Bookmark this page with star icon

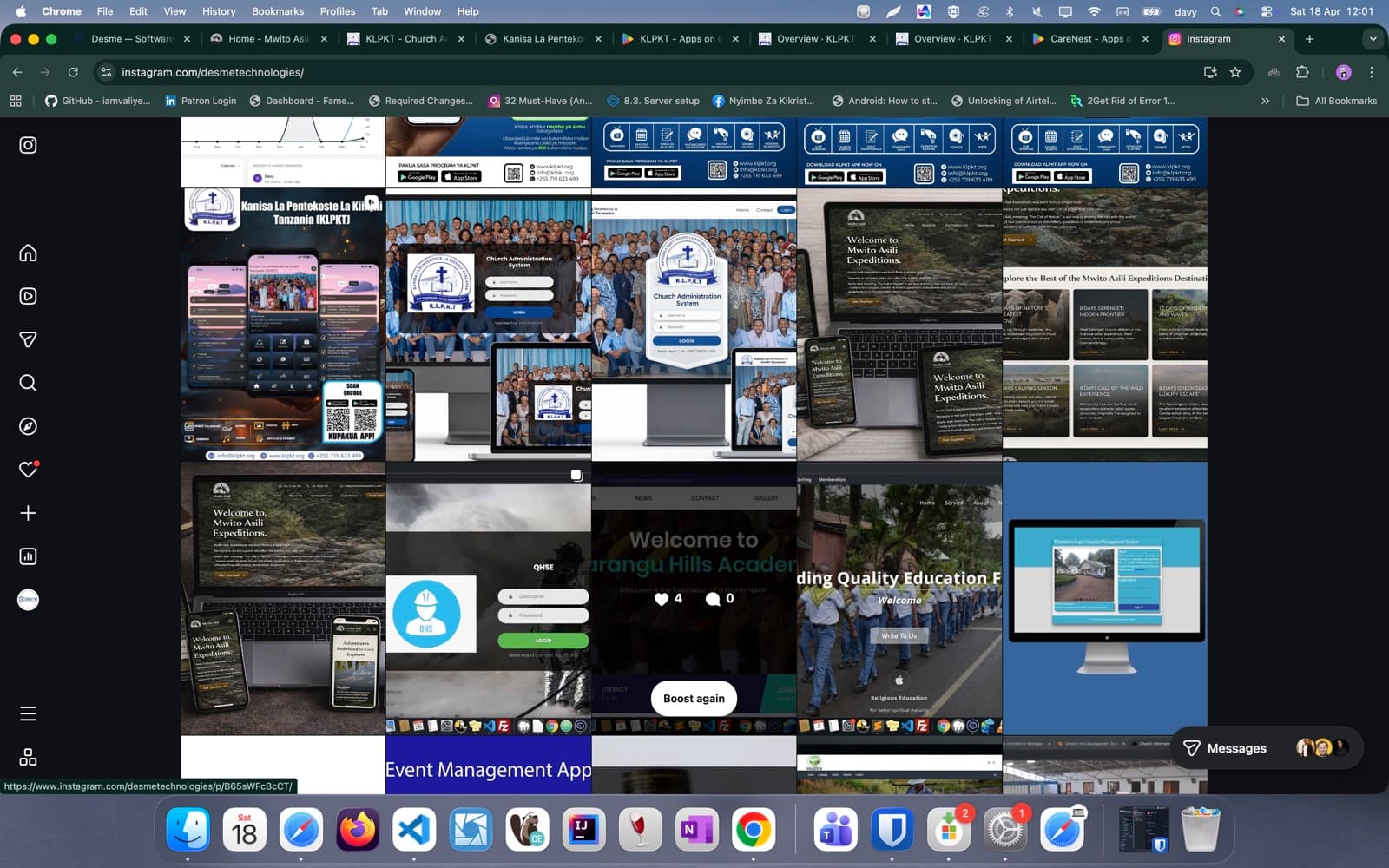point(1235,72)
